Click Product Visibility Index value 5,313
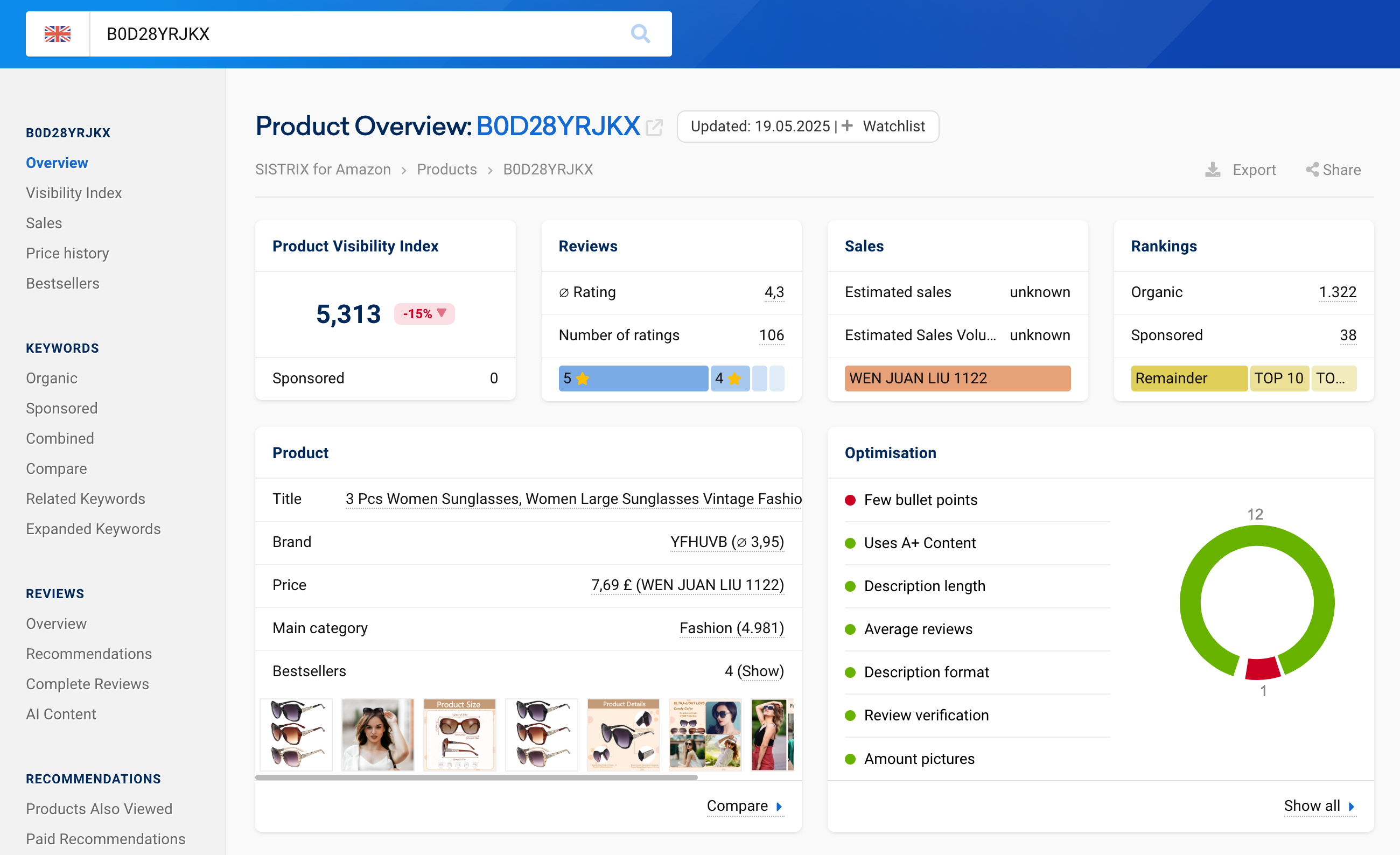1400x855 pixels. tap(348, 313)
